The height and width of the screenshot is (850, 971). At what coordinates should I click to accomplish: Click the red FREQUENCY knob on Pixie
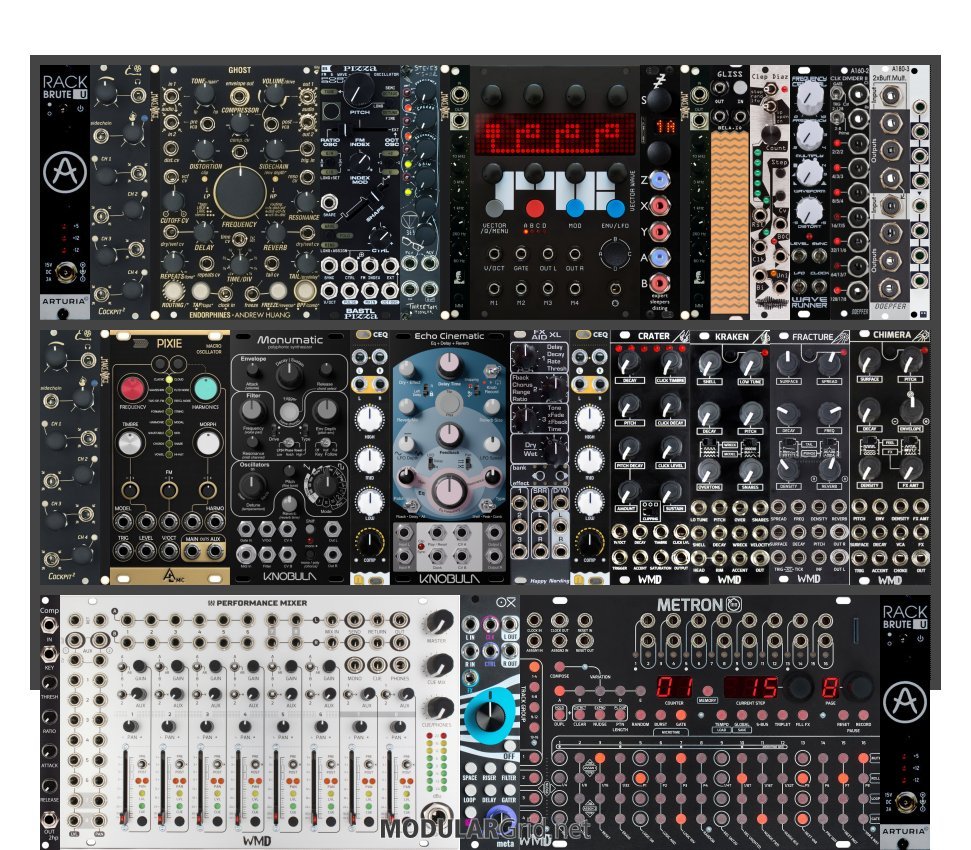click(133, 388)
